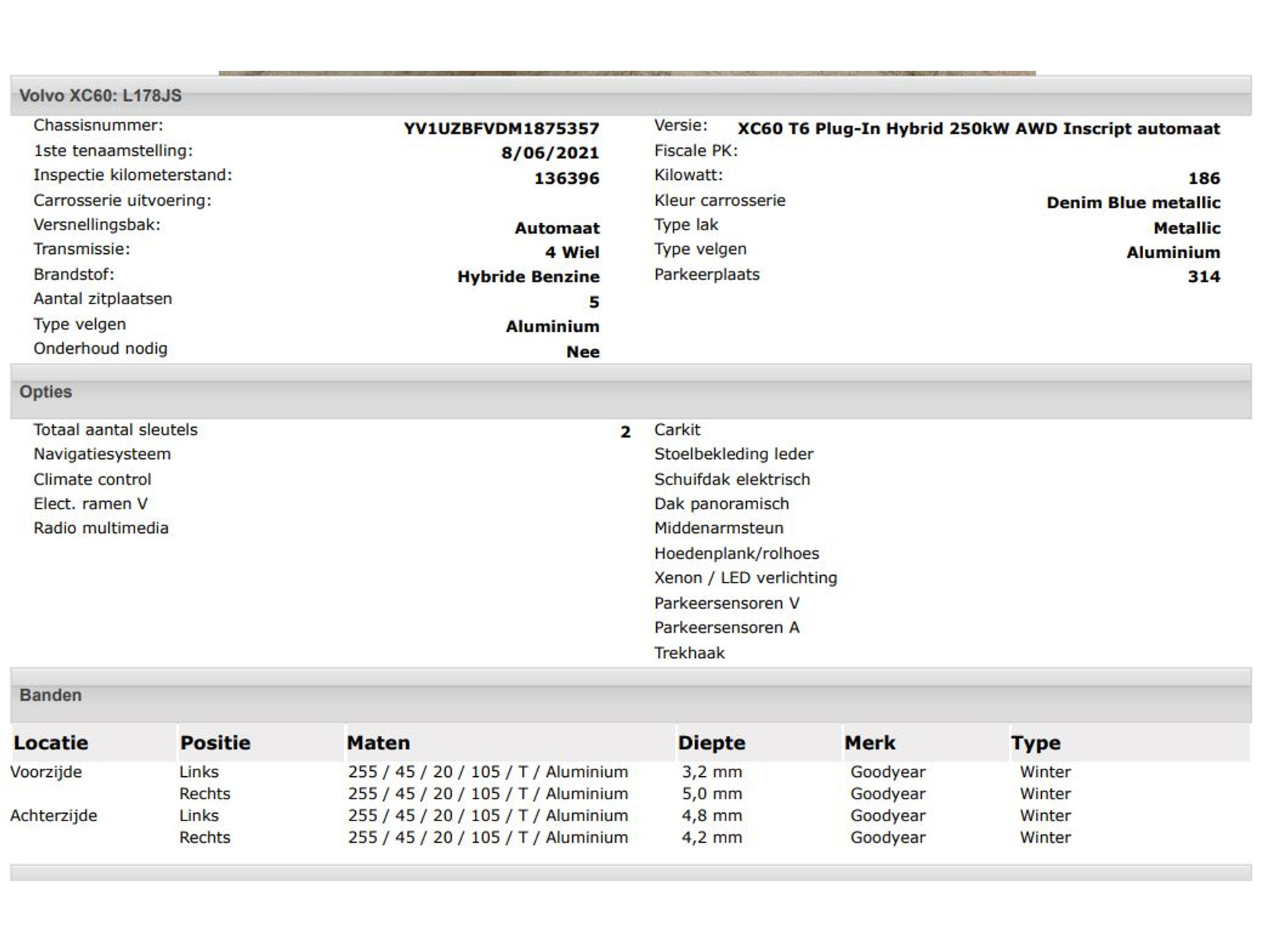
Task: Select the chassis number YV1UZBFVDM1875357
Action: pyautogui.click(x=501, y=129)
